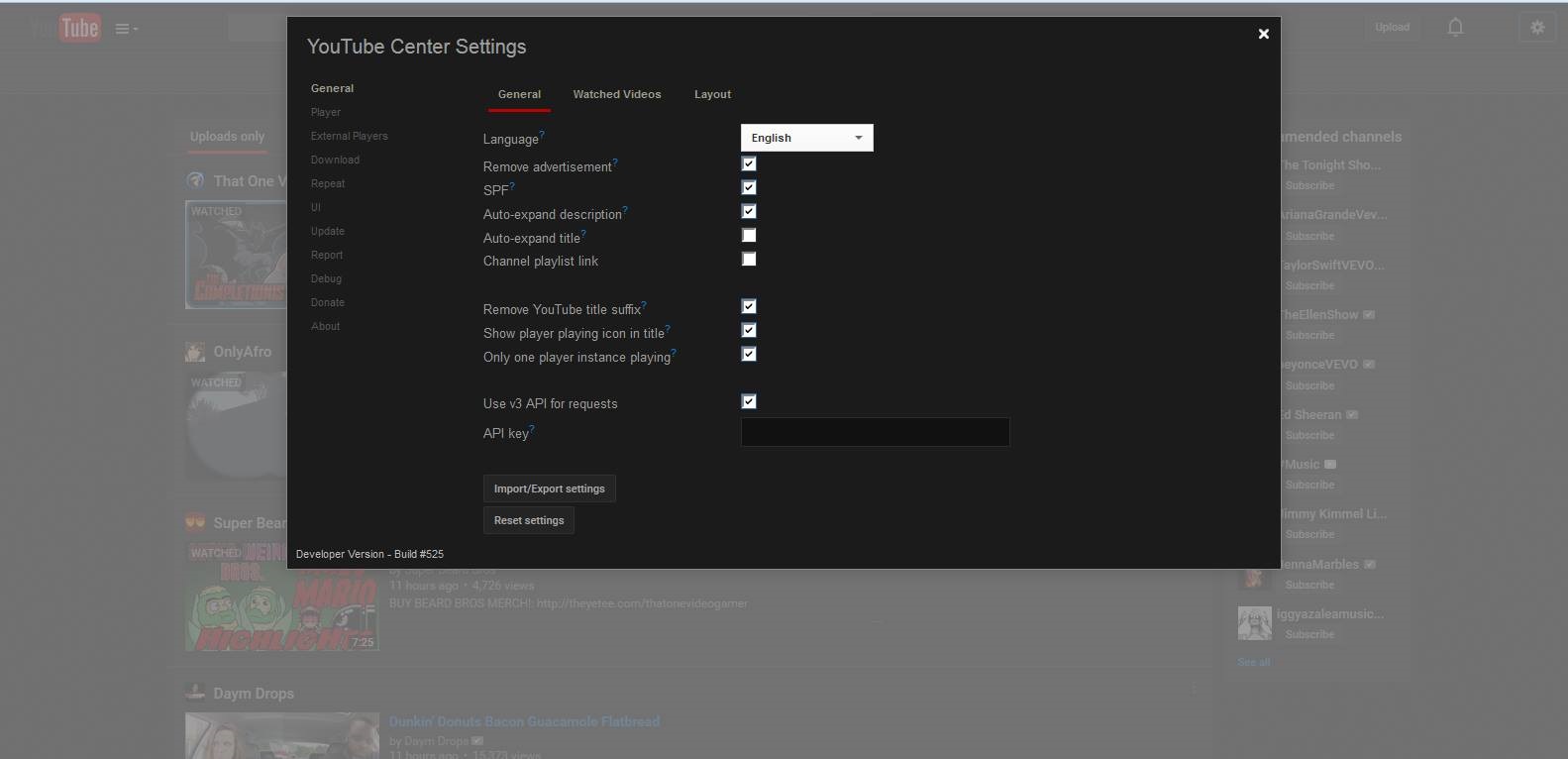1568x759 pixels.
Task: Subscribe to Ed Sheeran channel
Action: (x=1309, y=435)
